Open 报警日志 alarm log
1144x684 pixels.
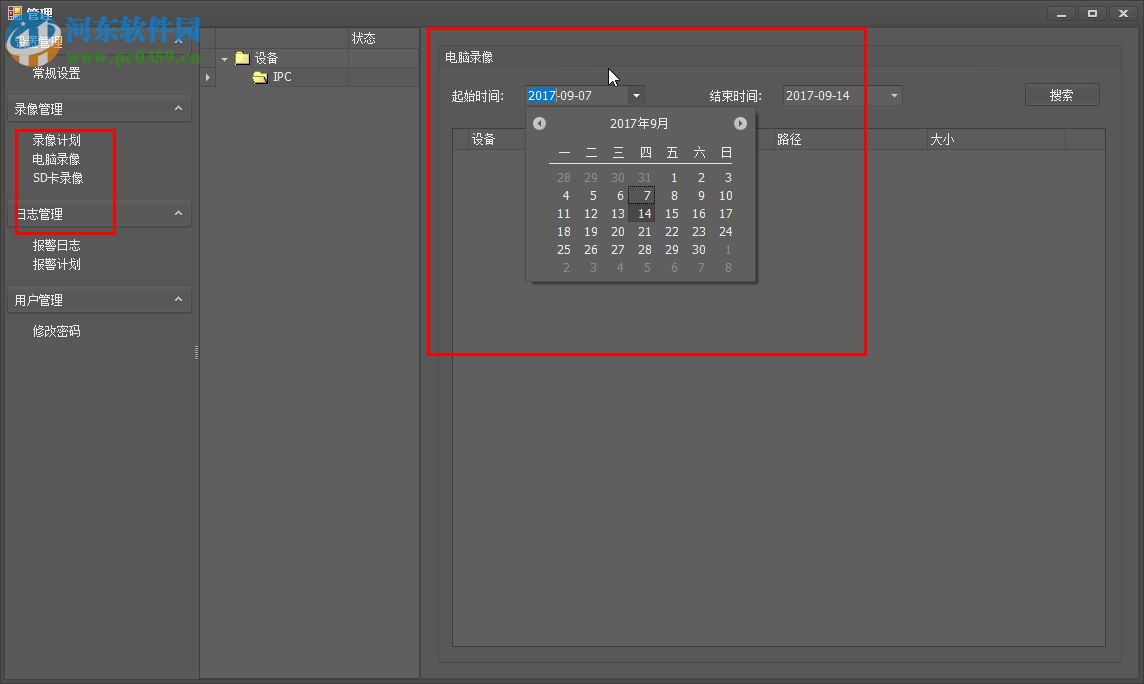[x=56, y=245]
